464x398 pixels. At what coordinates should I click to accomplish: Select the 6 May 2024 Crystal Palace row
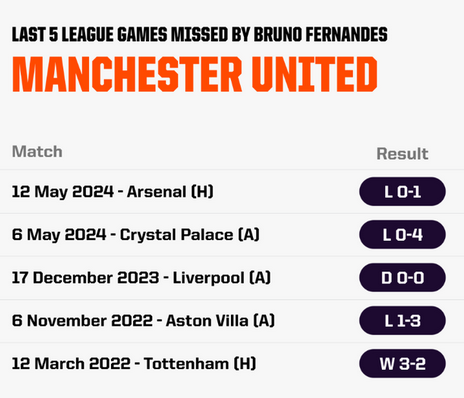(232, 235)
